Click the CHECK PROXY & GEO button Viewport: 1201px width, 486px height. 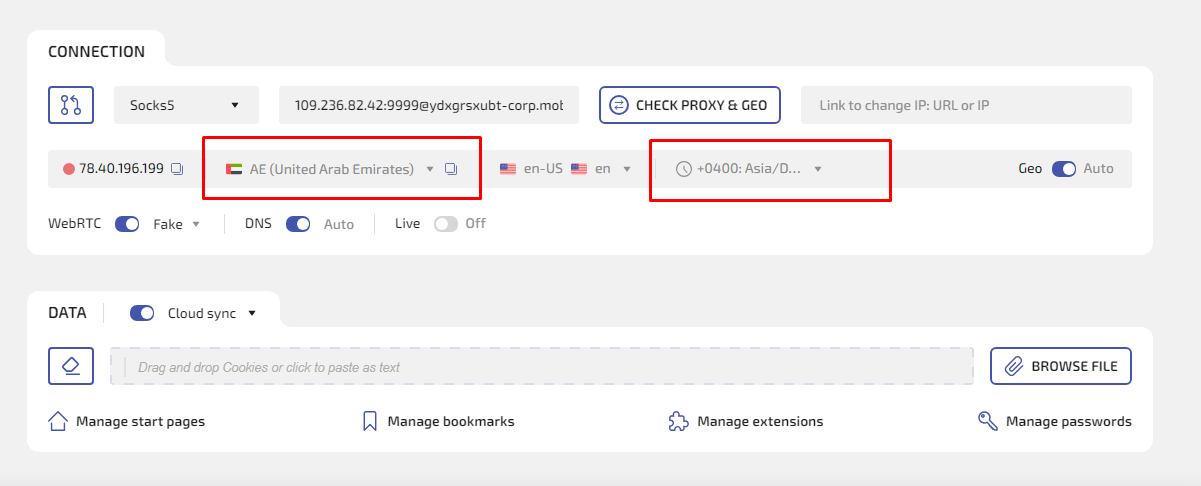tap(690, 105)
